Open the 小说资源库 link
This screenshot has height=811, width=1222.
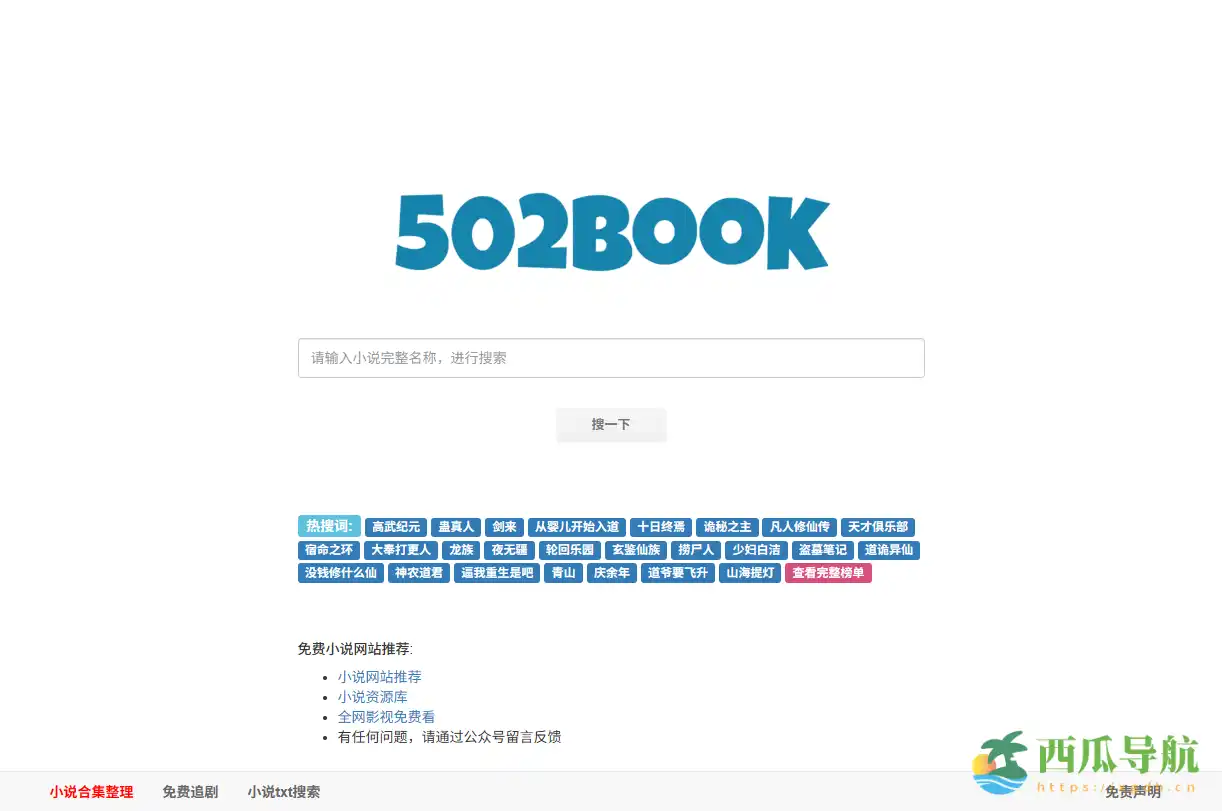point(373,697)
